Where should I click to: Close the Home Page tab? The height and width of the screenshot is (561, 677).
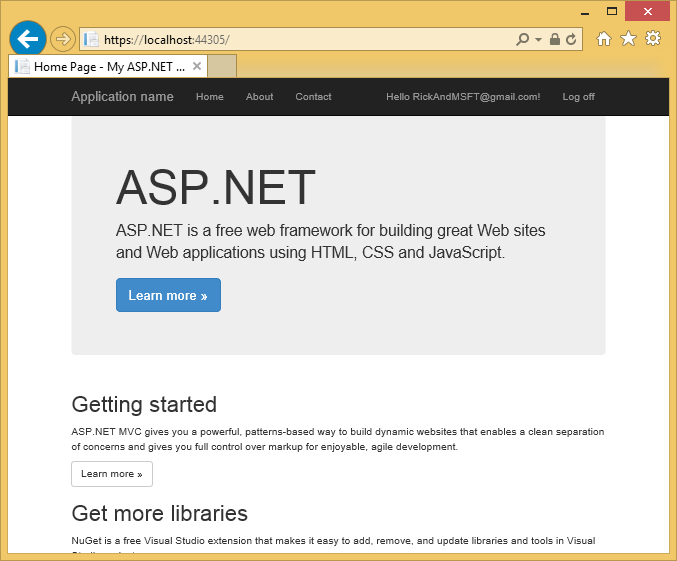197,66
